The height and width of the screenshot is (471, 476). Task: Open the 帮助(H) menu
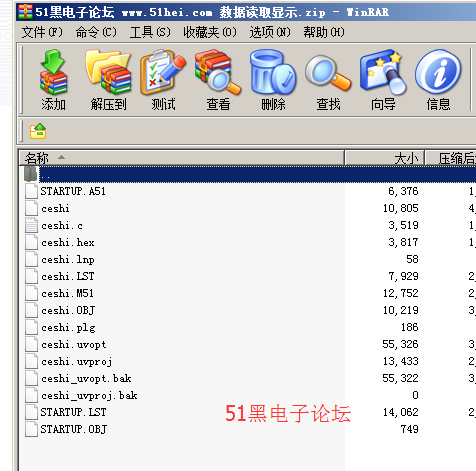coord(324,32)
